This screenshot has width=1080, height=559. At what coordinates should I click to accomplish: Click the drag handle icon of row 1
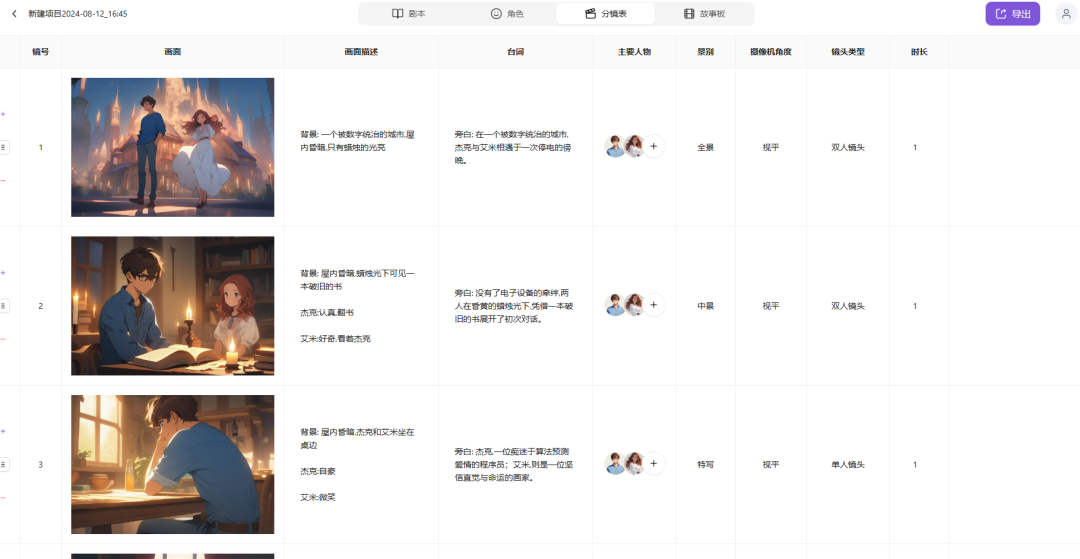pyautogui.click(x=4, y=147)
